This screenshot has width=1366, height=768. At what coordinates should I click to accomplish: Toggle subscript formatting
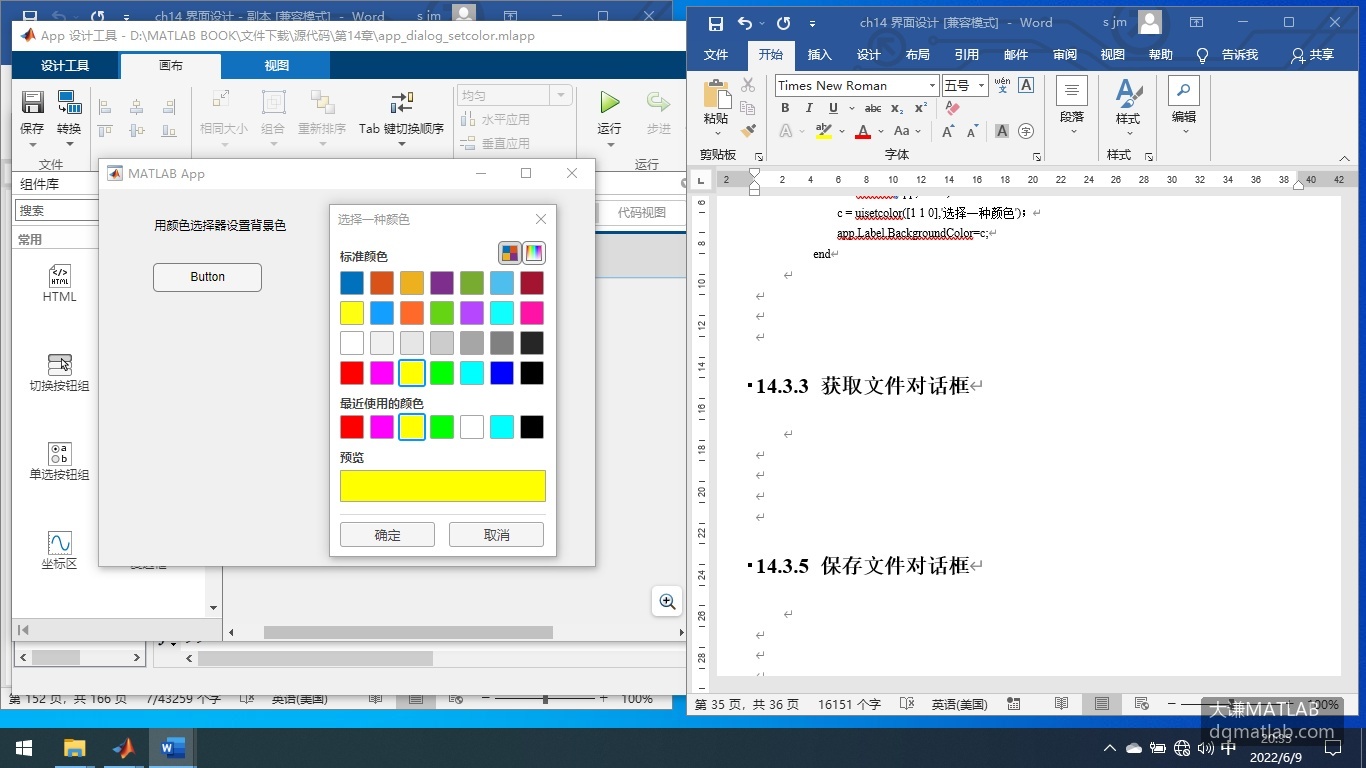[897, 108]
